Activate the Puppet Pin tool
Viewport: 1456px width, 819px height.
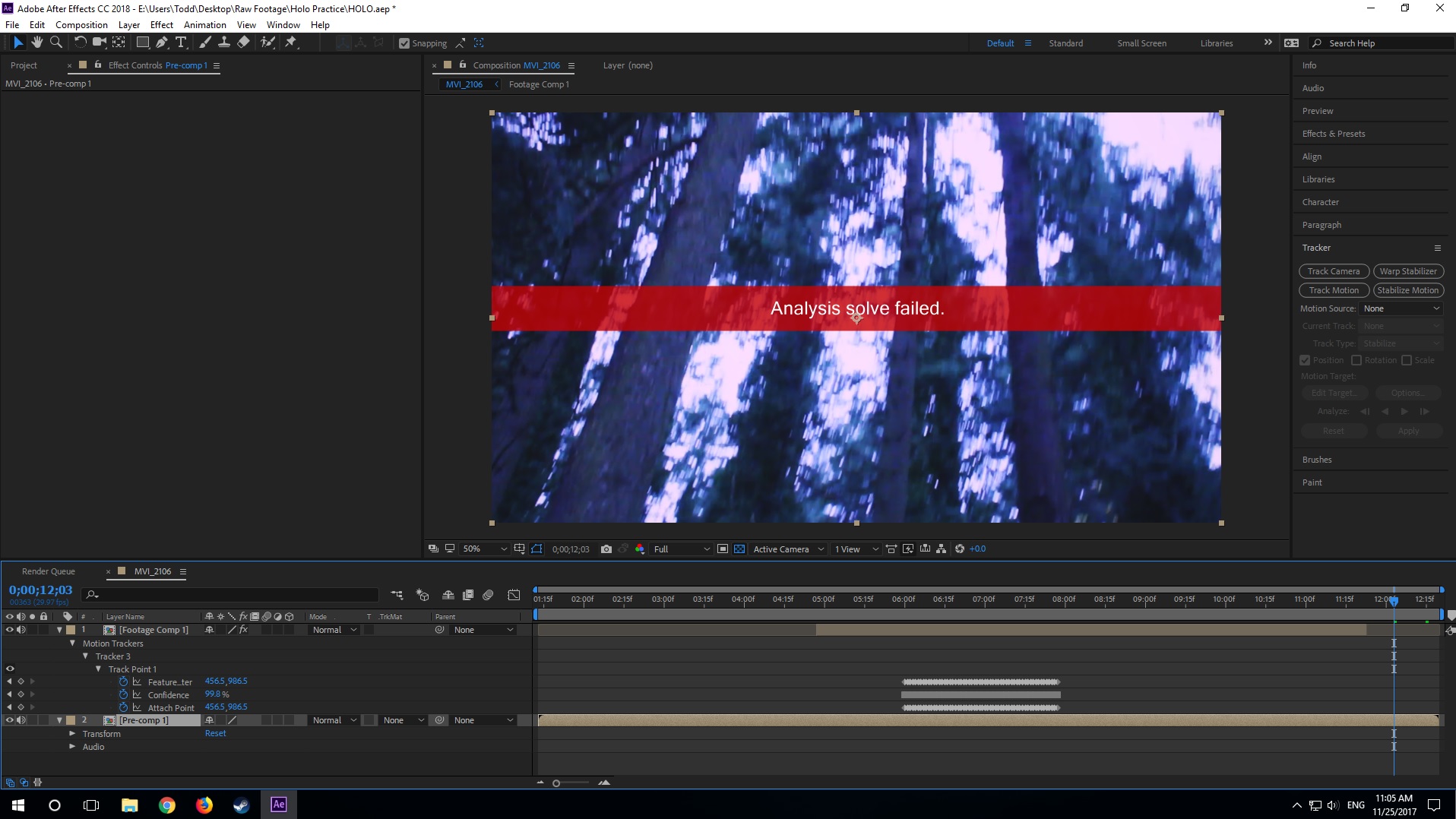tap(291, 43)
